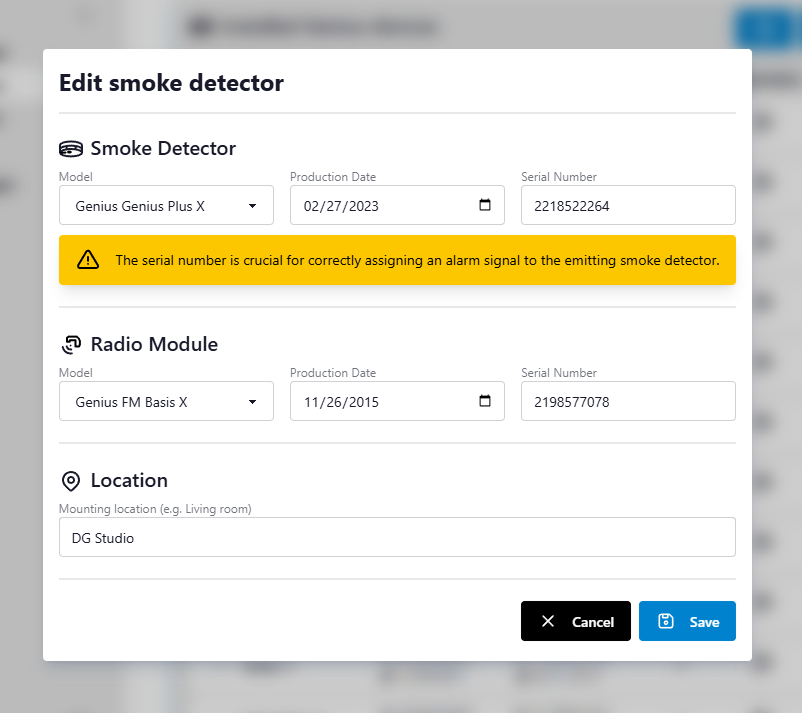This screenshot has width=802, height=713.
Task: Expand the Smoke Detector Model dropdown
Action: click(166, 206)
